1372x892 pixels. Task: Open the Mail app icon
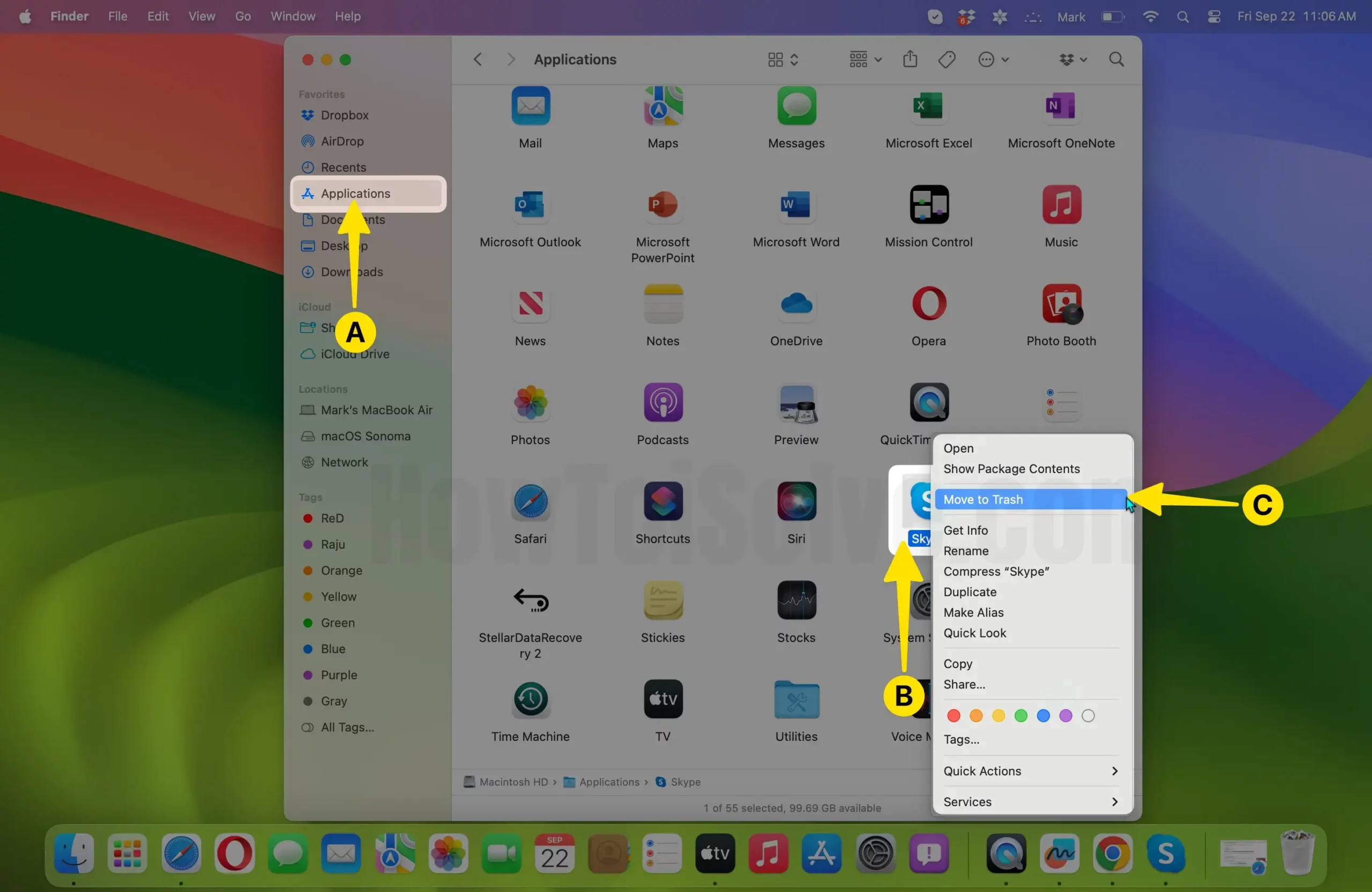(531, 106)
